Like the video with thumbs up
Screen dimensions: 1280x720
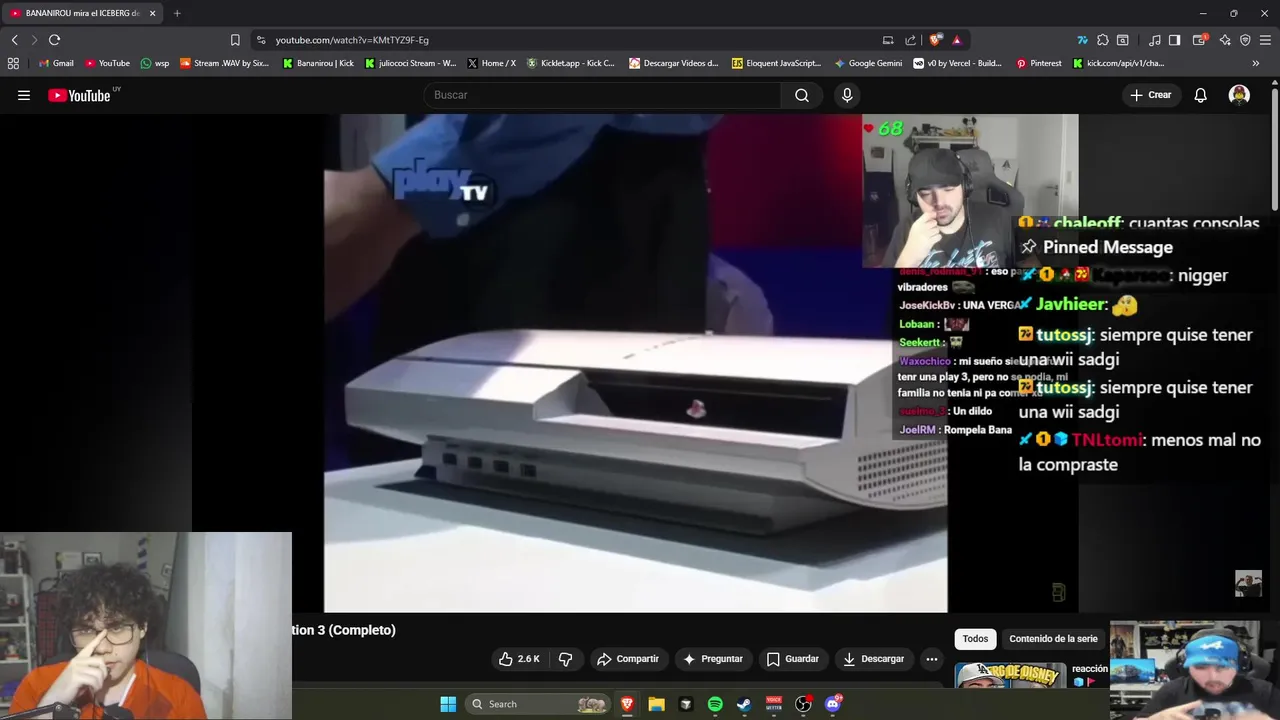(x=519, y=659)
